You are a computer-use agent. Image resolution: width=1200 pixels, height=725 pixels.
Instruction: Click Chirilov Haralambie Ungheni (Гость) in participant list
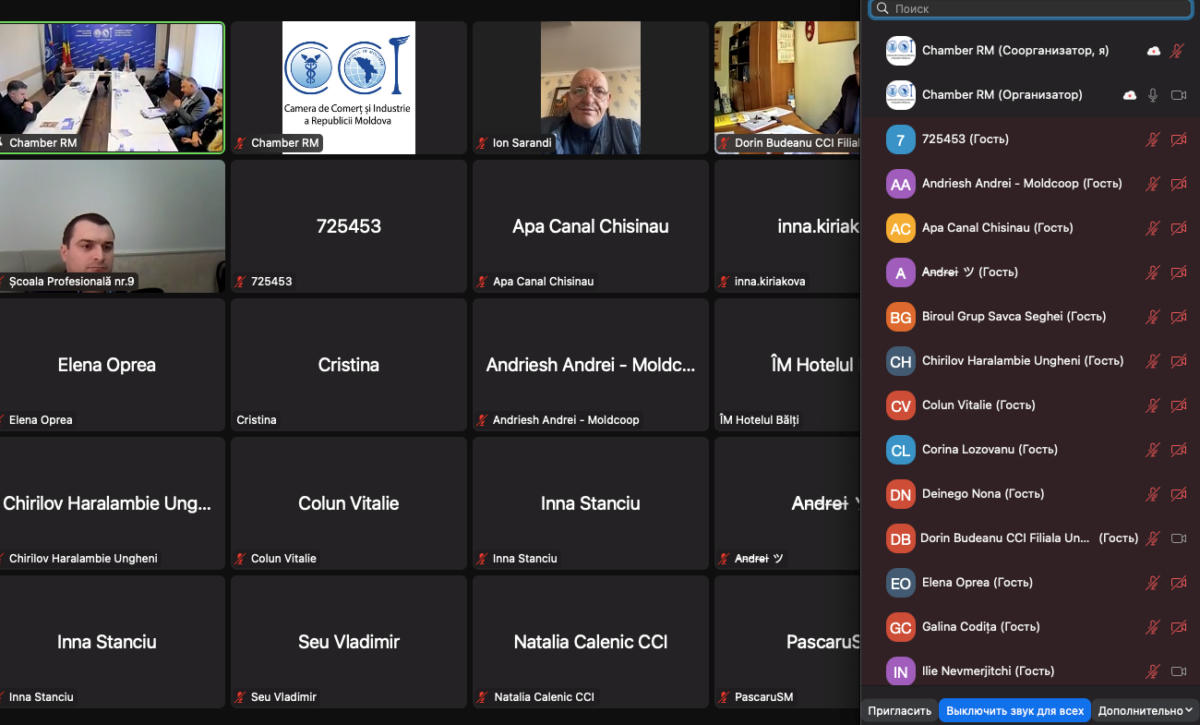coord(1022,361)
